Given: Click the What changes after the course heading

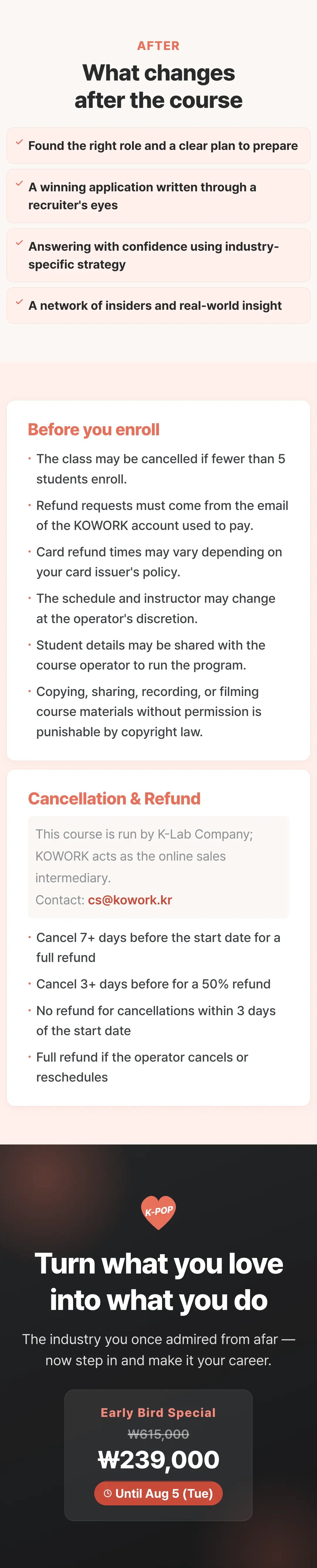Looking at the screenshot, I should coord(158,86).
